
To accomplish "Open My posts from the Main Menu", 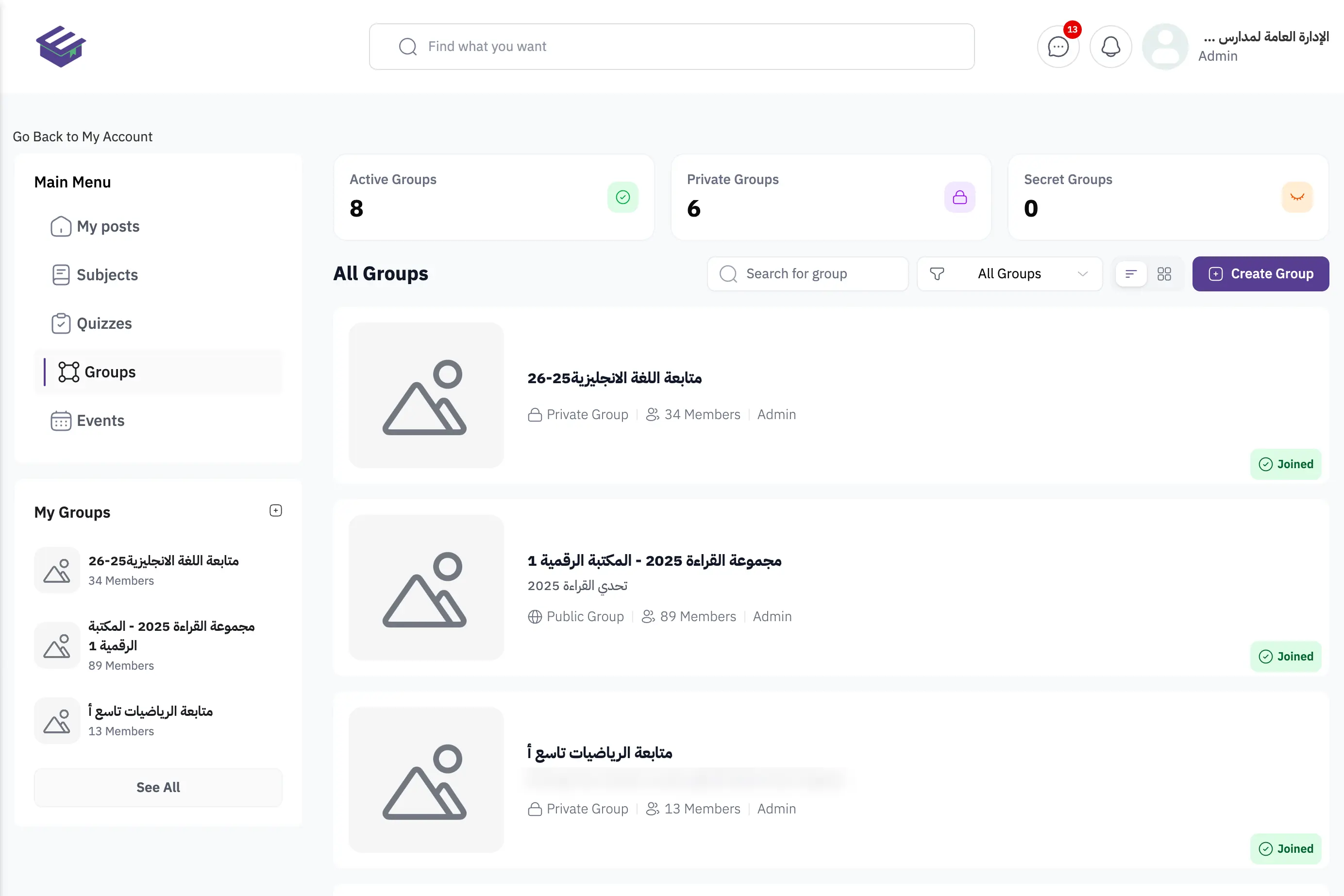I will click(158, 226).
